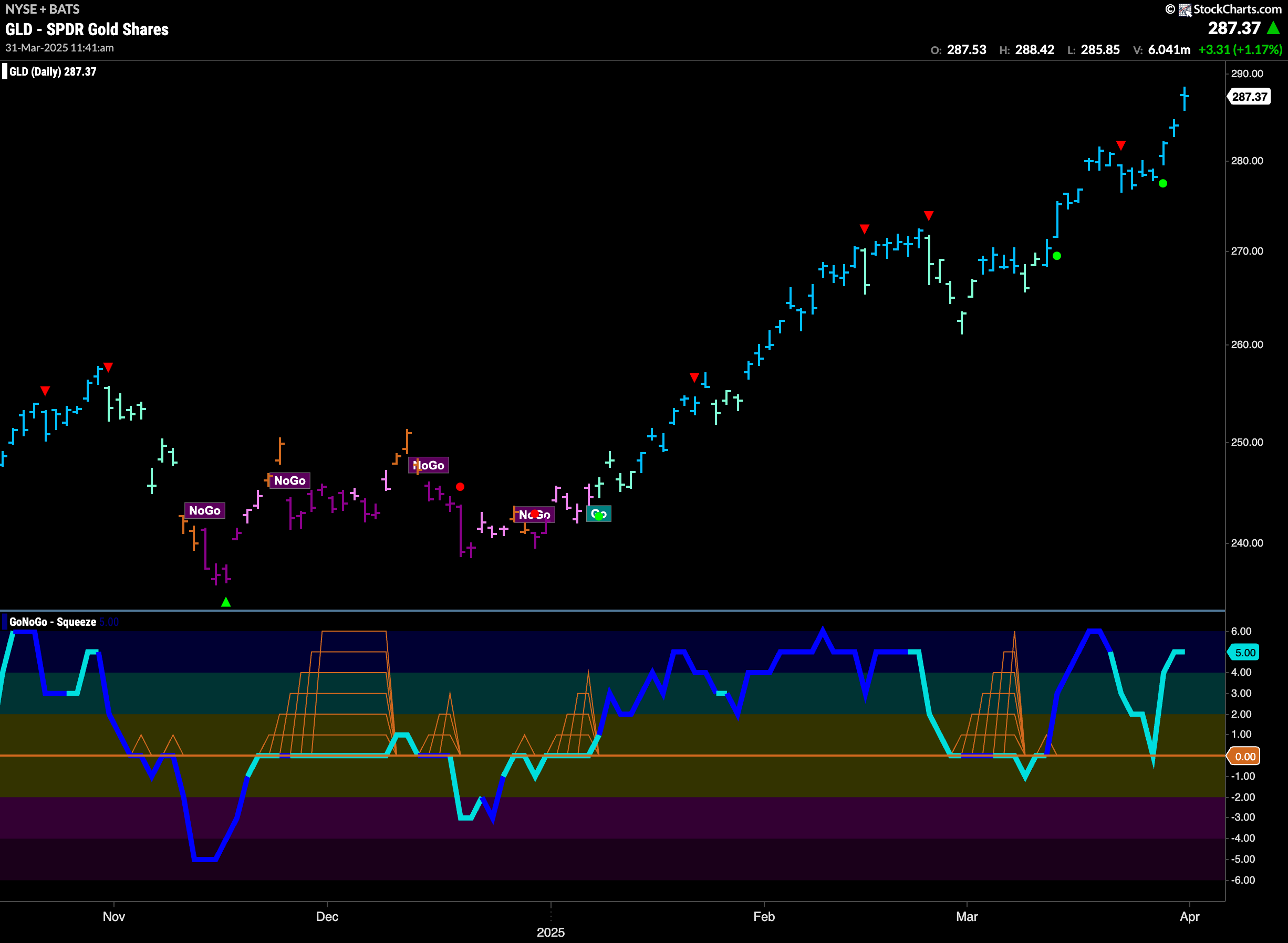This screenshot has height=943, width=1288.
Task: Click the latest price bar near 287
Action: pos(1185,98)
